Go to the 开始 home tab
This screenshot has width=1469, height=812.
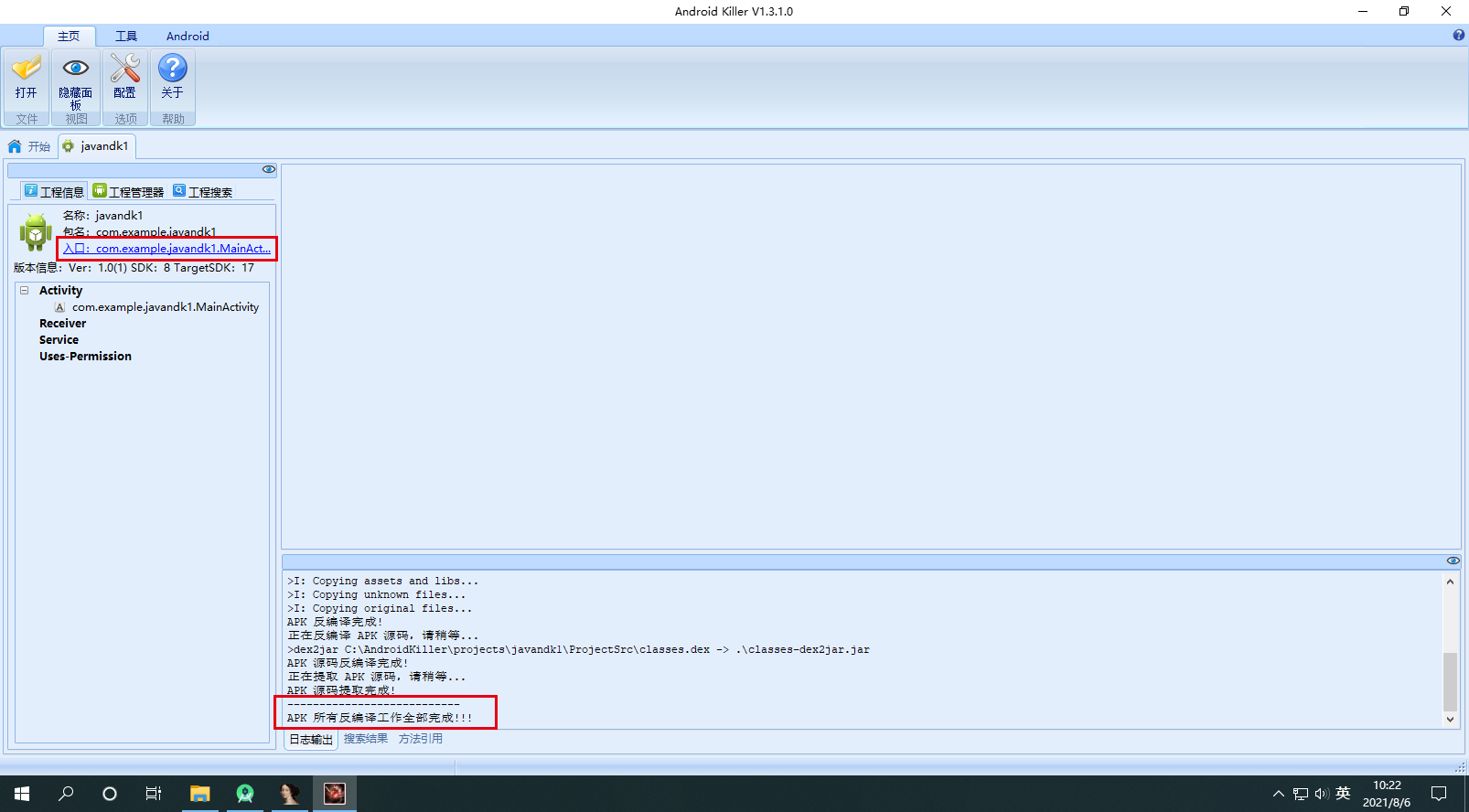pyautogui.click(x=29, y=146)
